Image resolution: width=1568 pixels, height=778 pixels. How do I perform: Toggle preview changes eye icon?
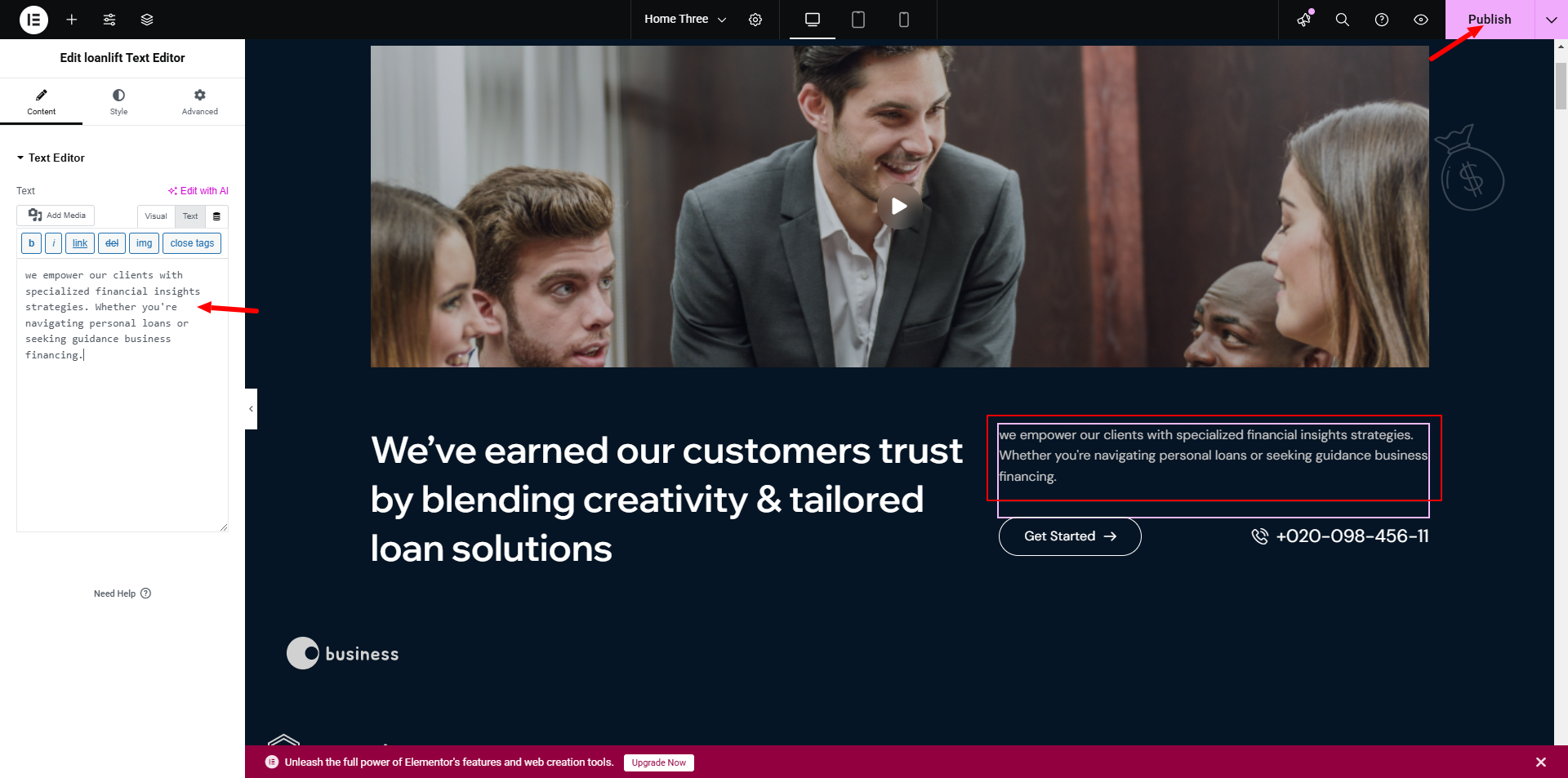pos(1420,20)
